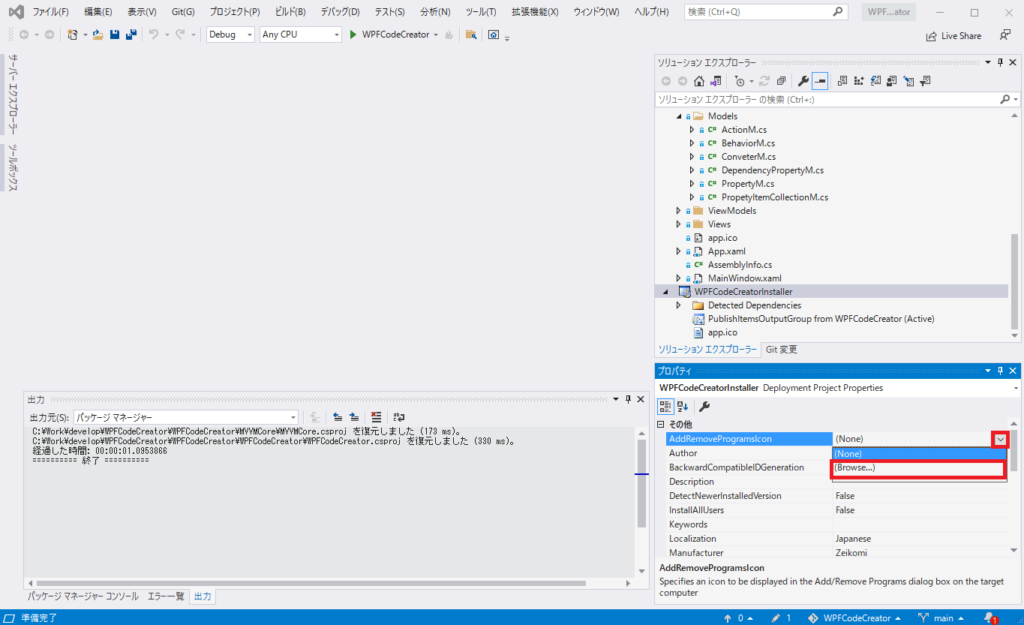1024x625 pixels.
Task: Open the Debug configuration dropdown
Action: pyautogui.click(x=230, y=35)
